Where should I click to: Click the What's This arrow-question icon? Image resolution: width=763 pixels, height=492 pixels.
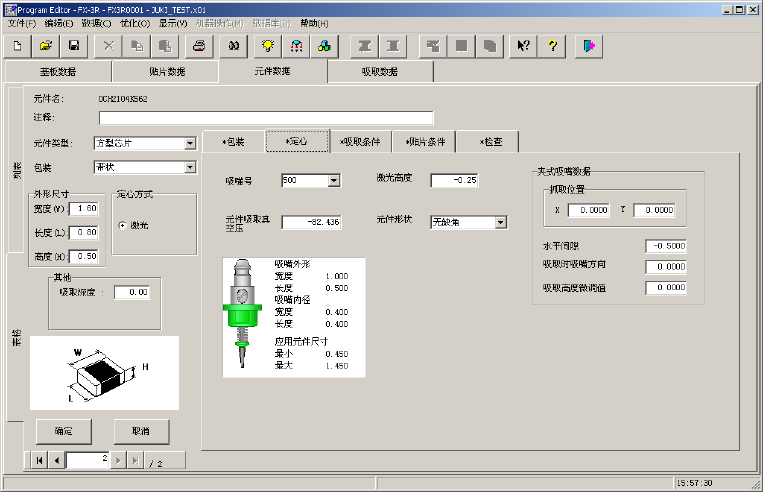tap(524, 46)
